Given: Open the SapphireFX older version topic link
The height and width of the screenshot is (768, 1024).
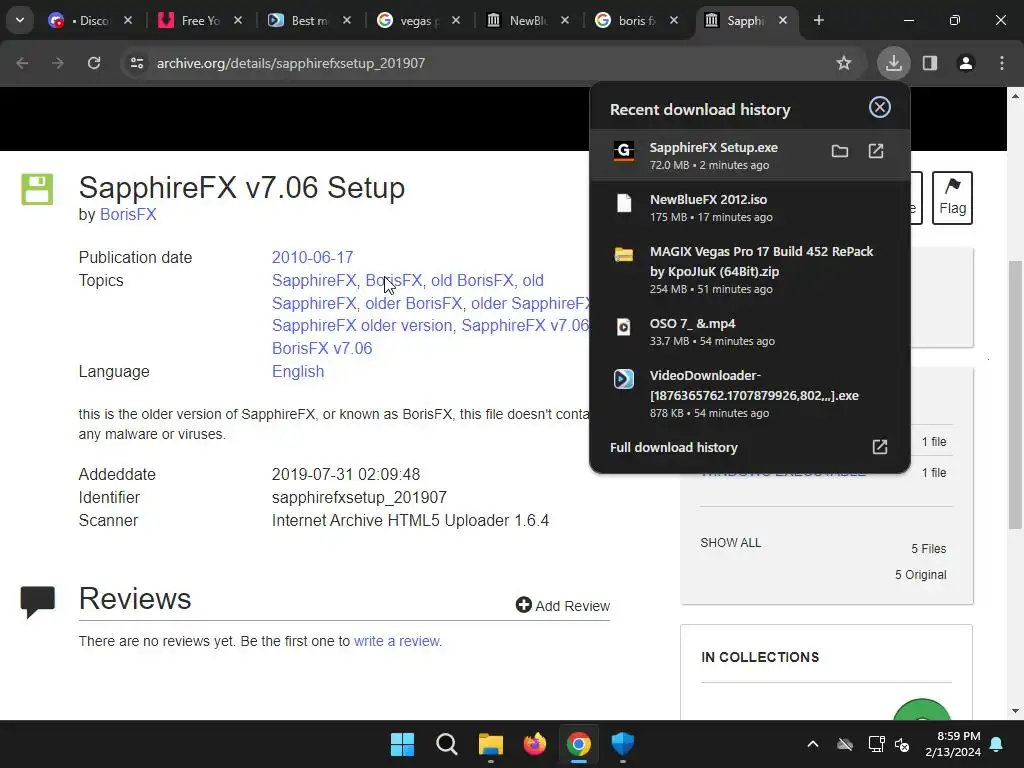Looking at the screenshot, I should click(x=362, y=325).
